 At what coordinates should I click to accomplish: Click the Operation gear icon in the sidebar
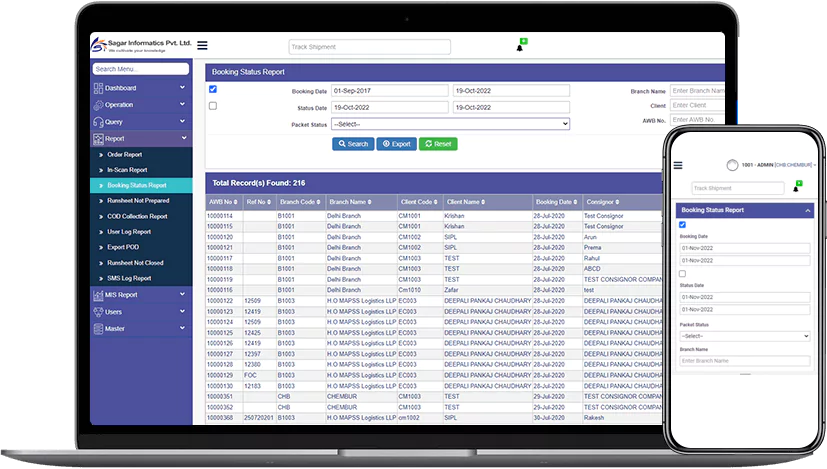coord(98,105)
